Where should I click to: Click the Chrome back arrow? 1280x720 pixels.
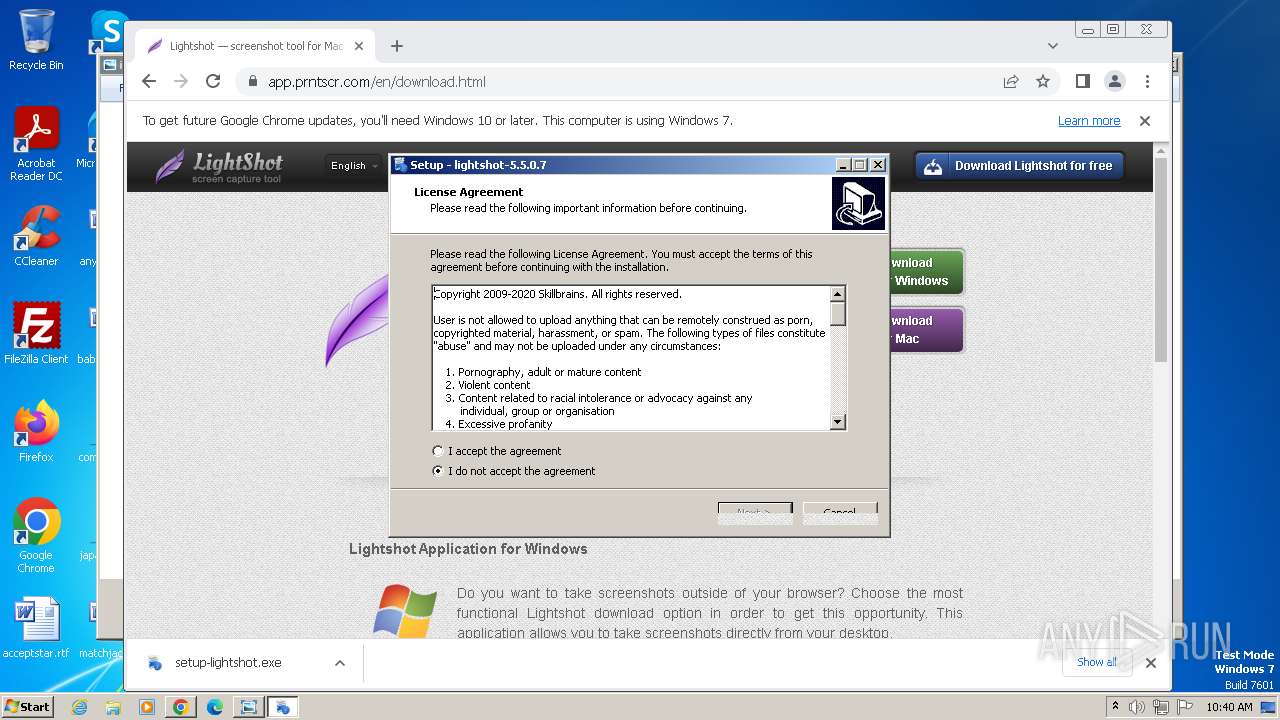coord(149,81)
